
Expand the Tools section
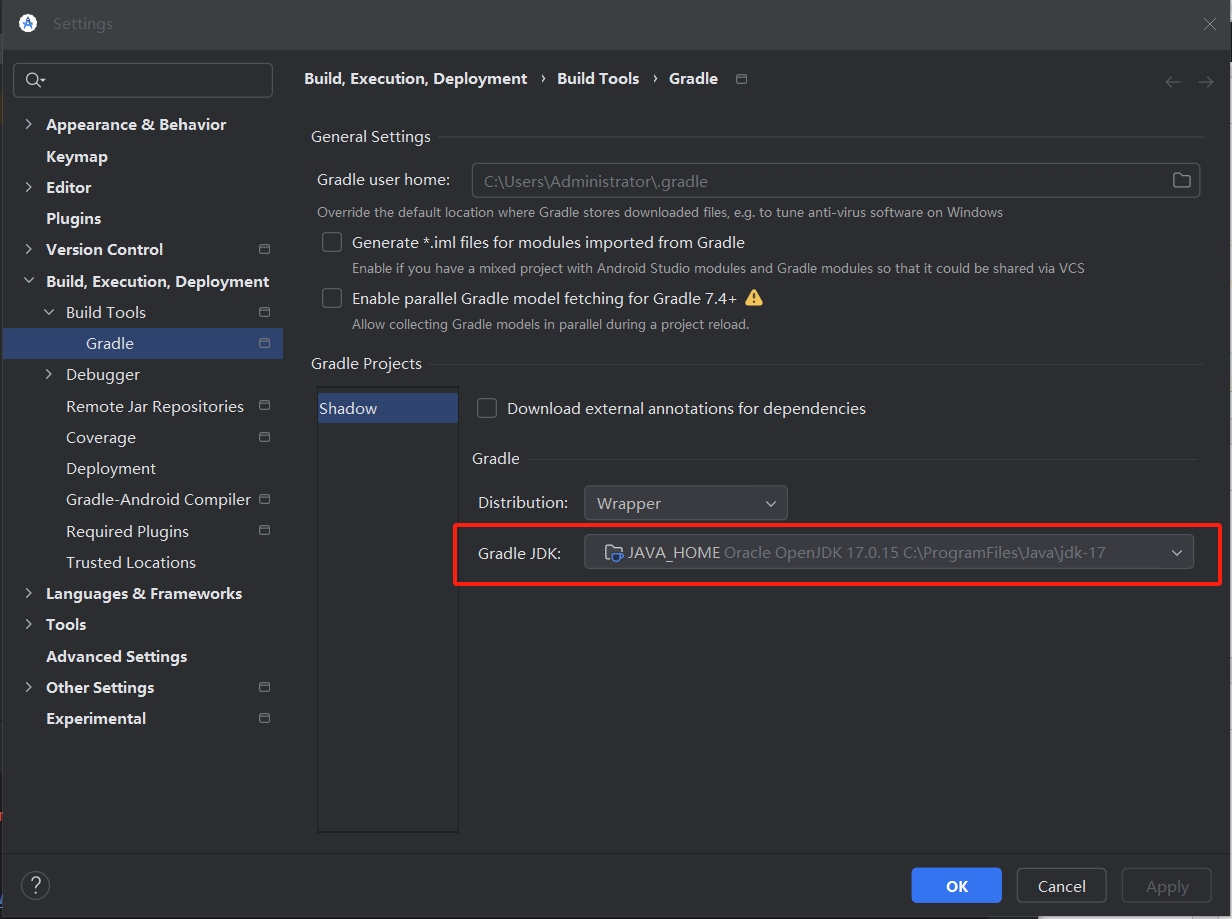point(29,624)
